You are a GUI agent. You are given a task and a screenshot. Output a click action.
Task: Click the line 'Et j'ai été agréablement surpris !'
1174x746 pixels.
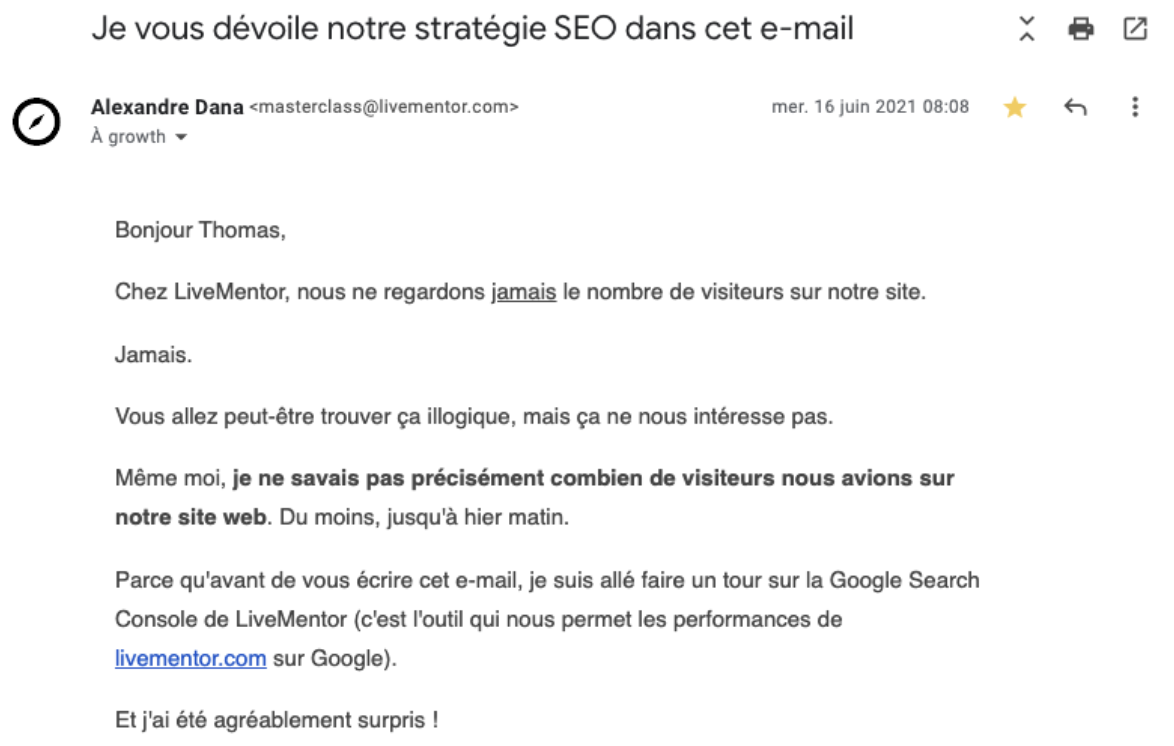coord(276,719)
